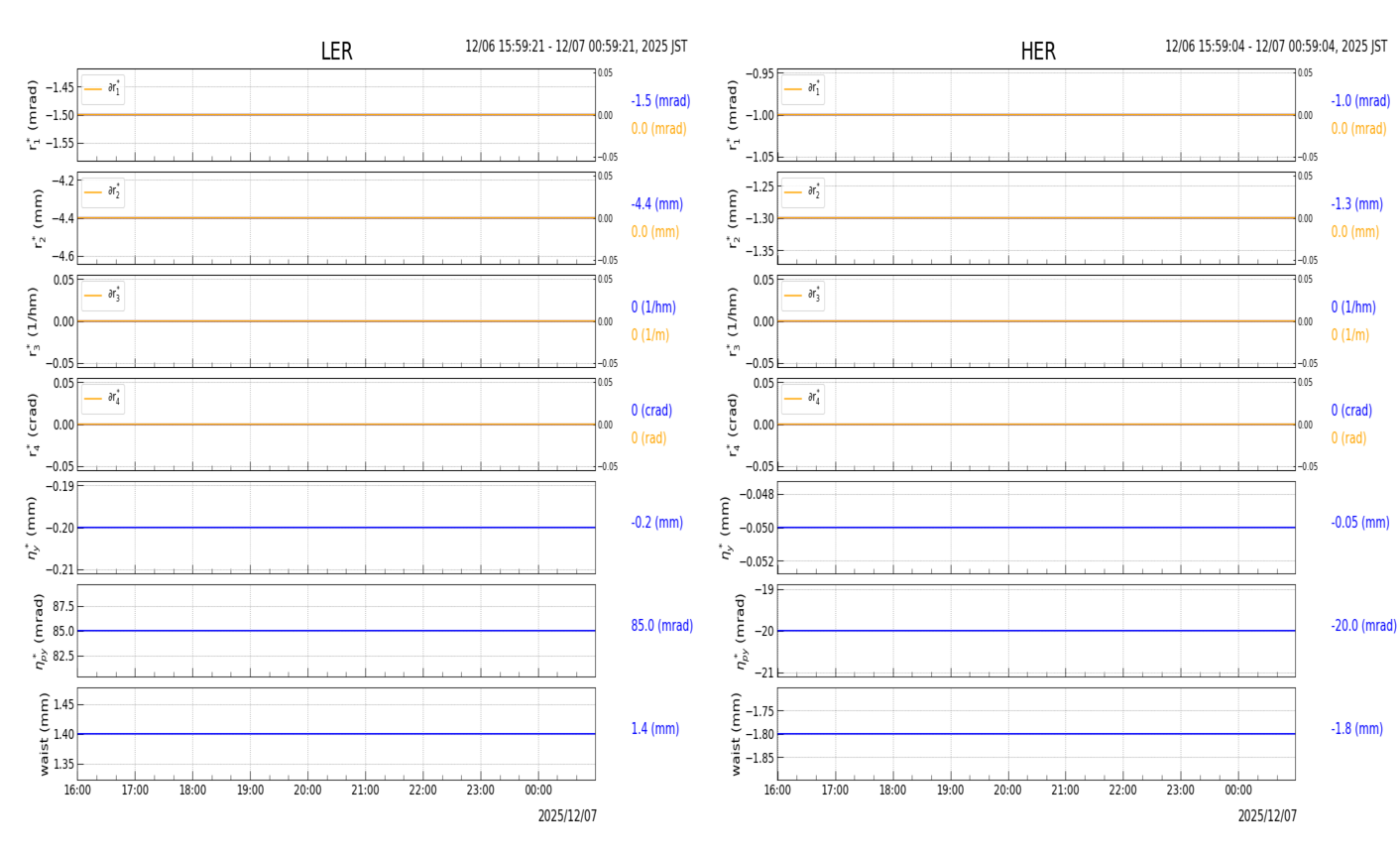
Task: Click the -20.0 (mrad) readout
Action: point(1363,626)
